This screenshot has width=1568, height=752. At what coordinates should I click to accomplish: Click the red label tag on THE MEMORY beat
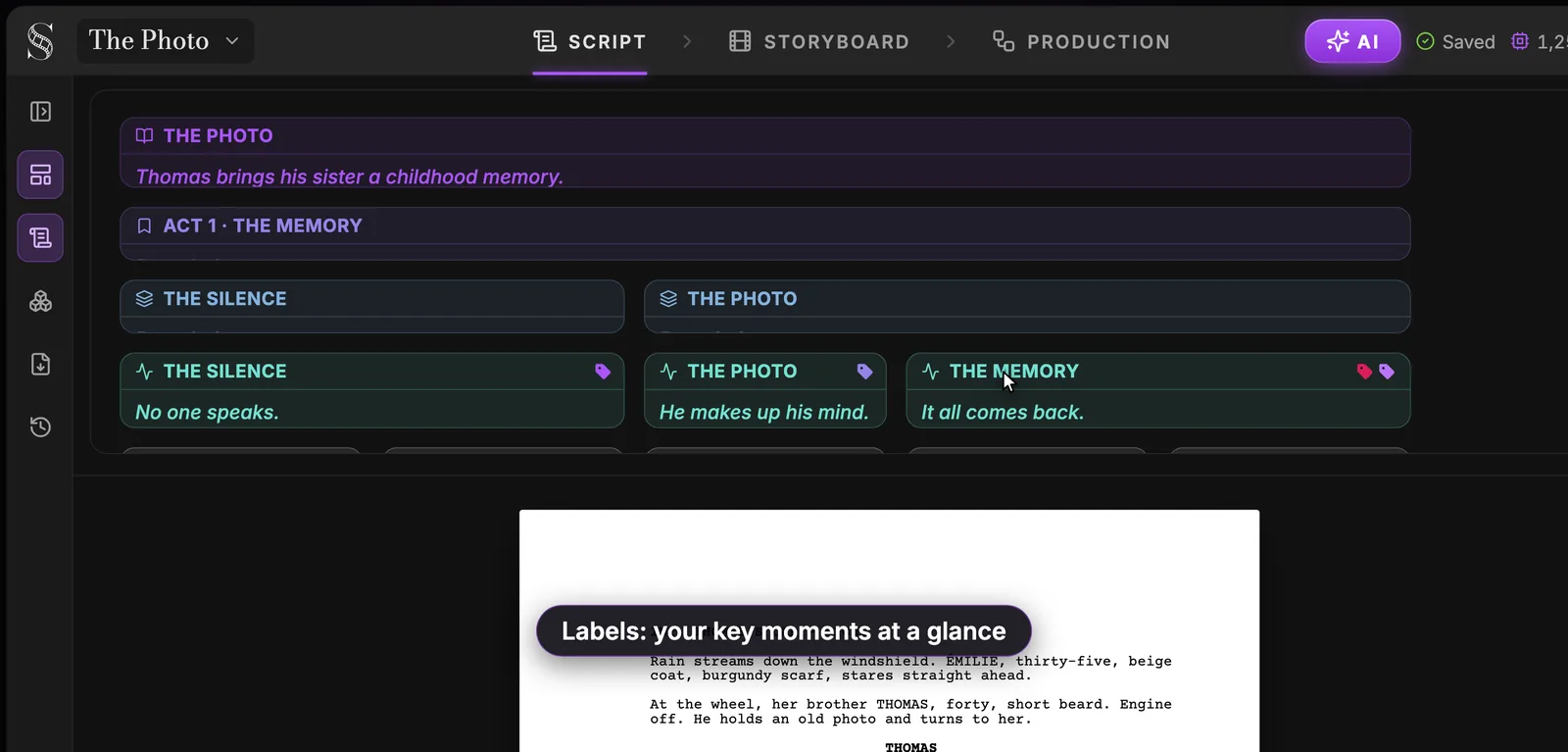coord(1364,372)
